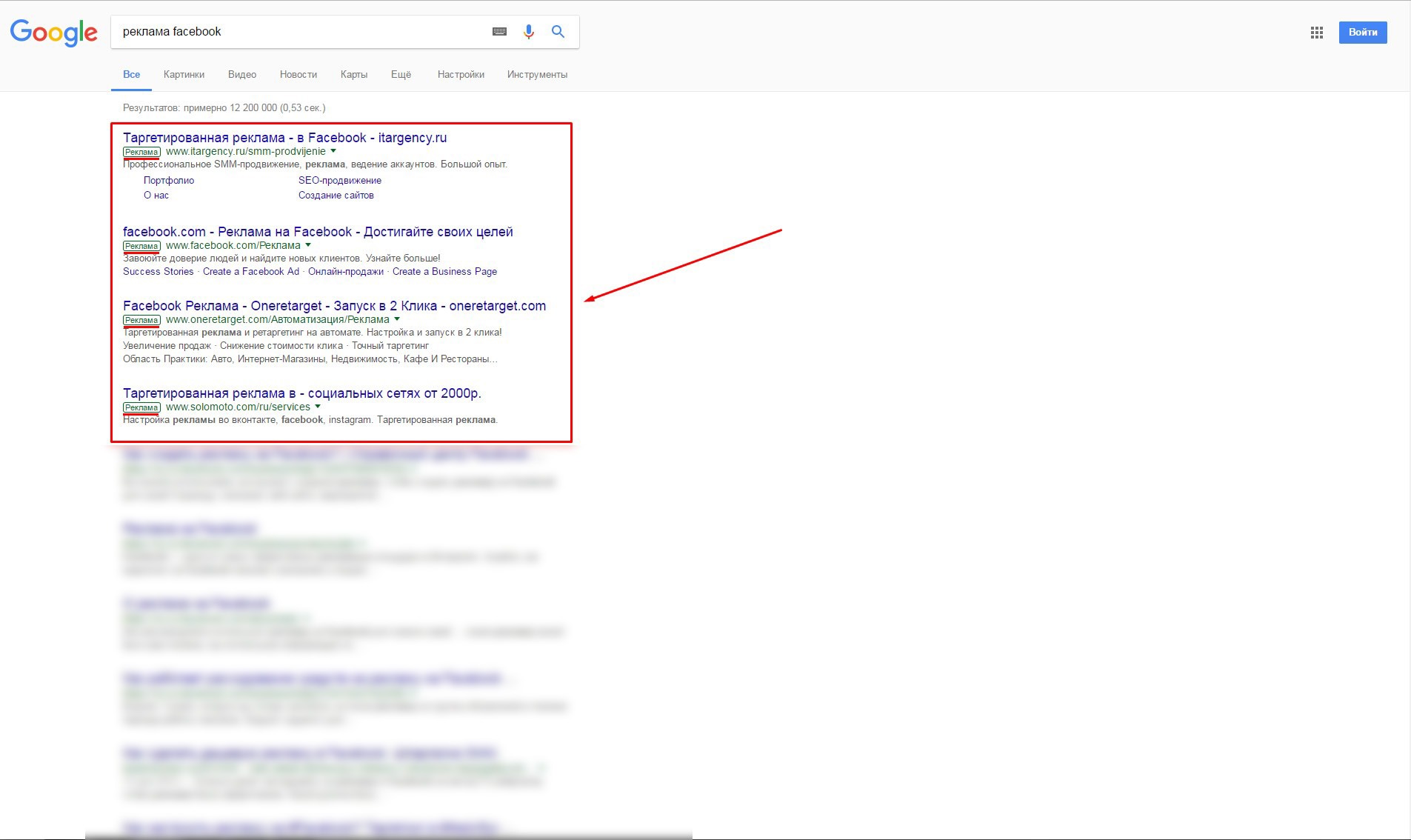Open the Онлайн-продажи sitelink
The height and width of the screenshot is (840, 1411).
pos(346,272)
